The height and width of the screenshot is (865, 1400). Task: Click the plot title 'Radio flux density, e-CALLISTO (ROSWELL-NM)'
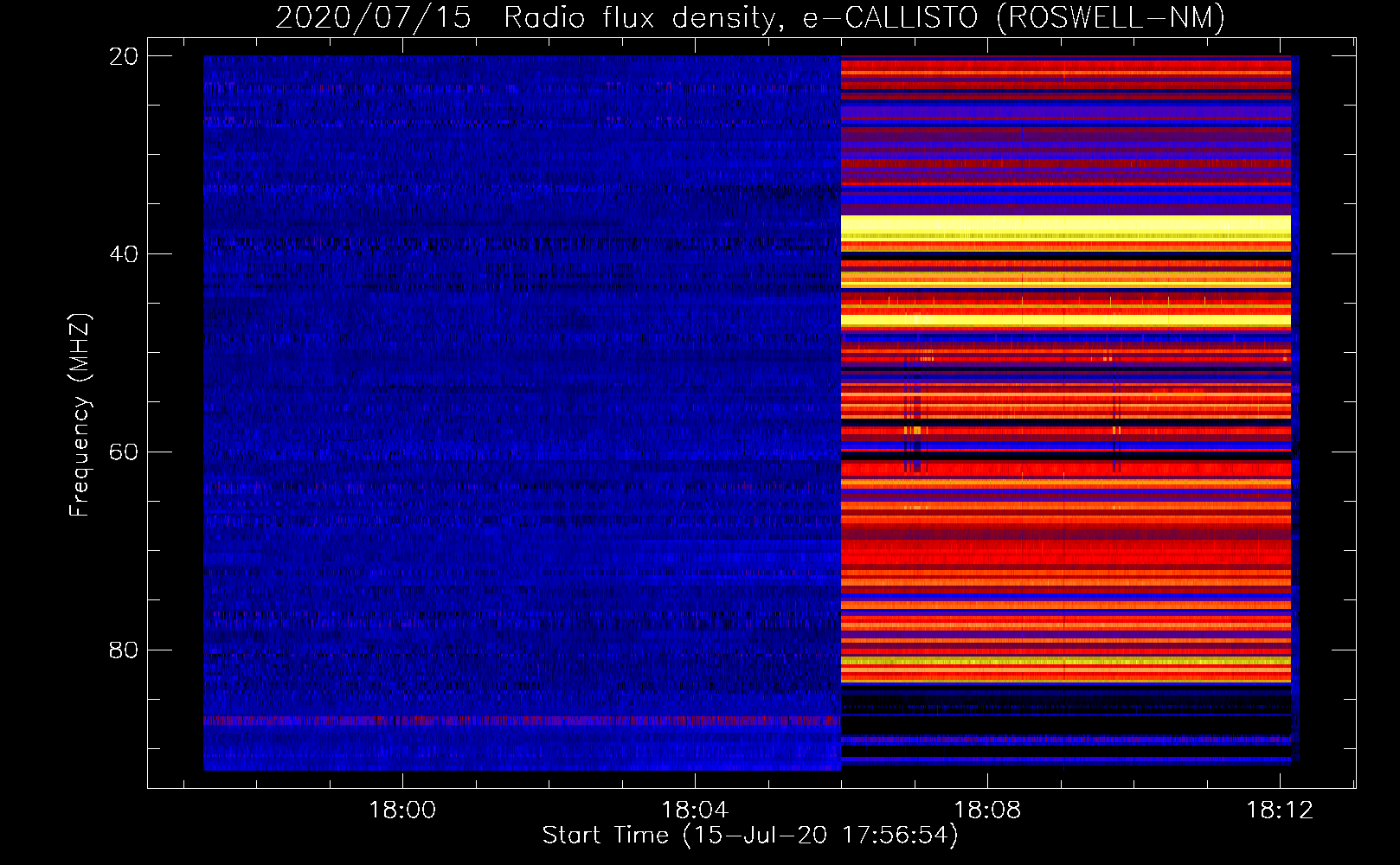[x=864, y=16]
